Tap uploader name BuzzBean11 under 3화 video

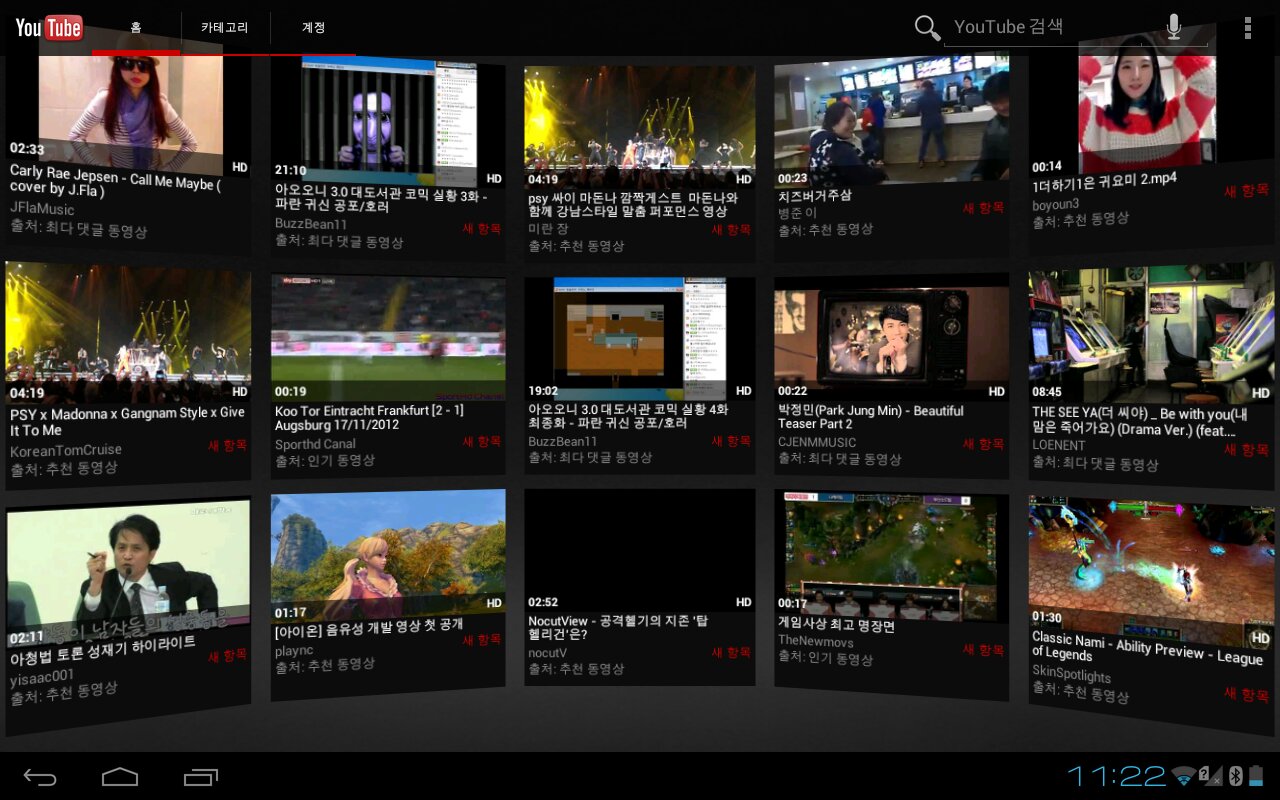310,224
